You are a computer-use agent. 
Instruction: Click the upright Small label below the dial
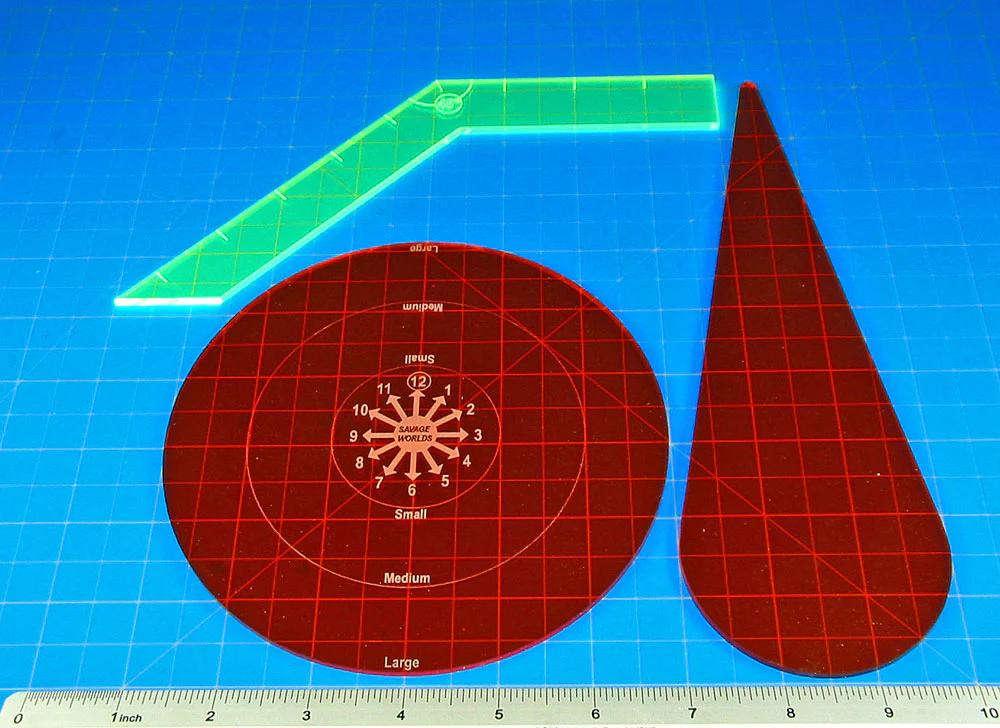point(411,514)
